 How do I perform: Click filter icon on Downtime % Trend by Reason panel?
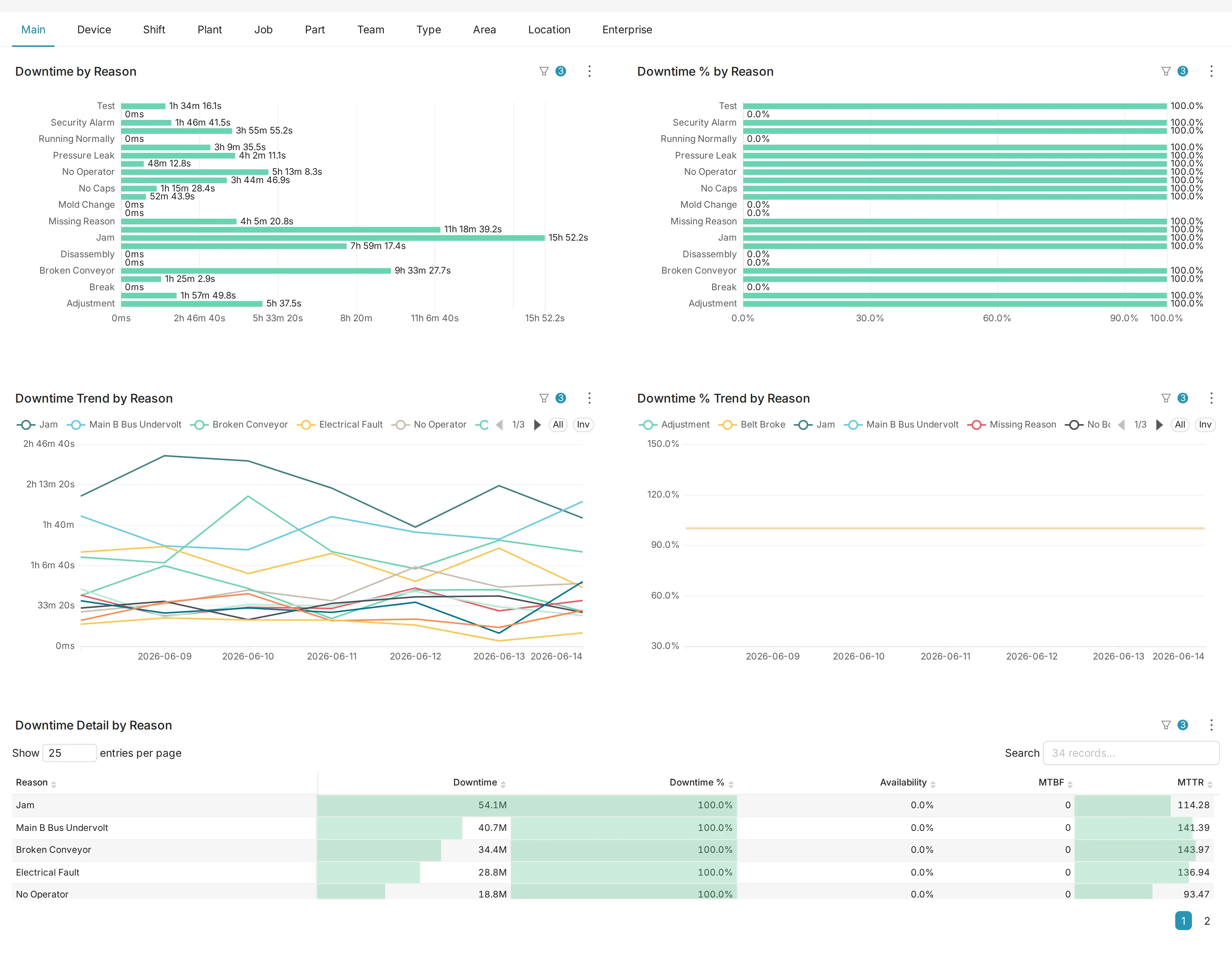1166,398
